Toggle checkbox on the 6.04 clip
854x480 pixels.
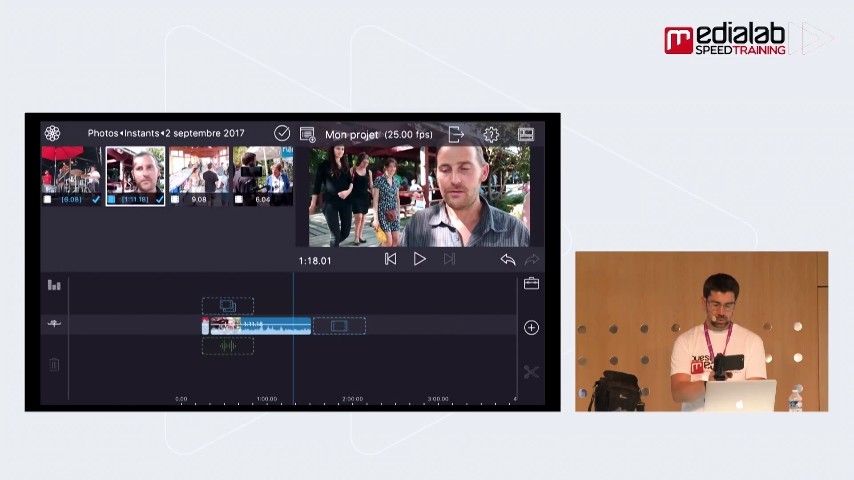(x=239, y=200)
